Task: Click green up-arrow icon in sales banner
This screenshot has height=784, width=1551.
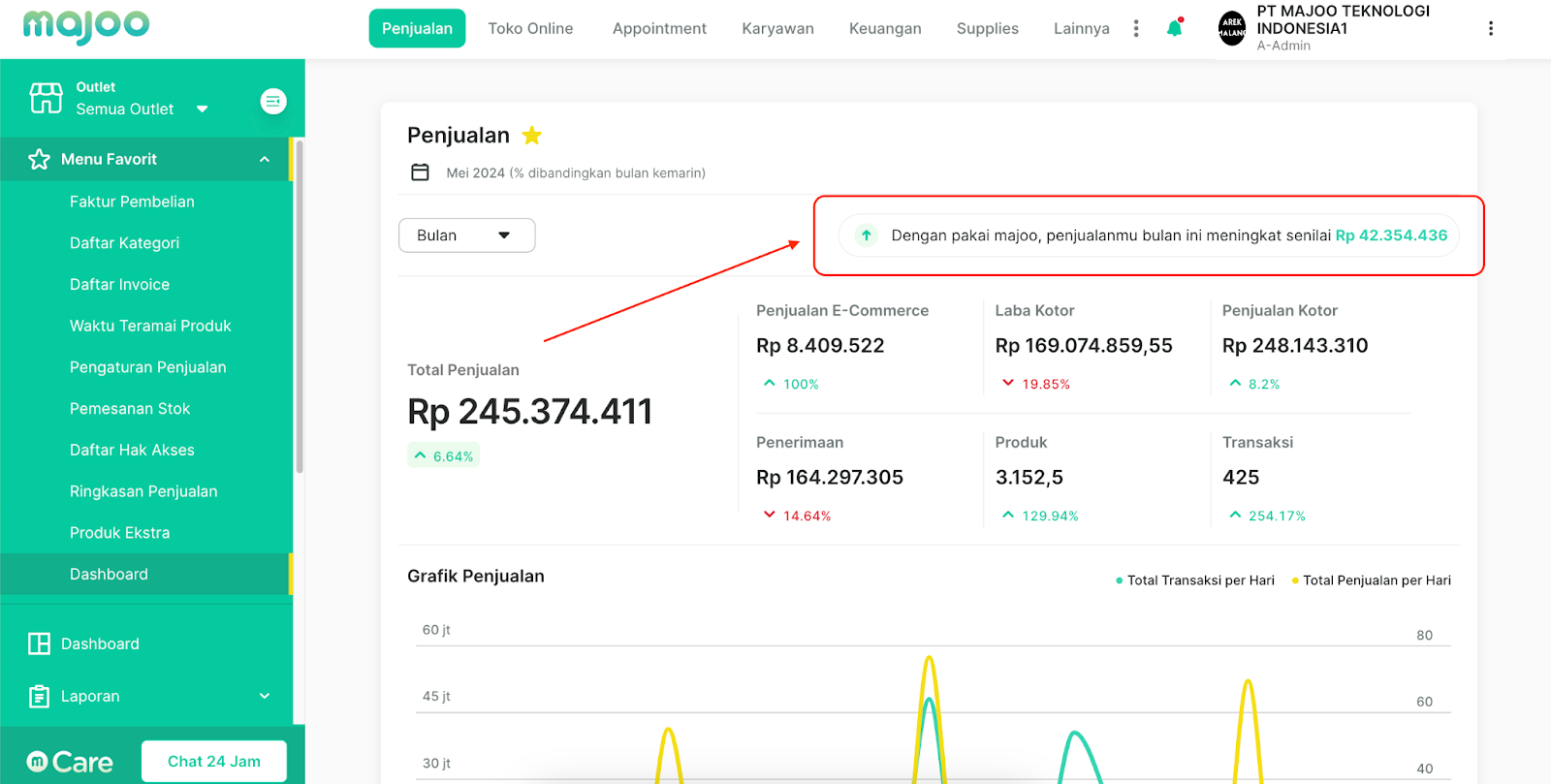Action: tap(867, 235)
